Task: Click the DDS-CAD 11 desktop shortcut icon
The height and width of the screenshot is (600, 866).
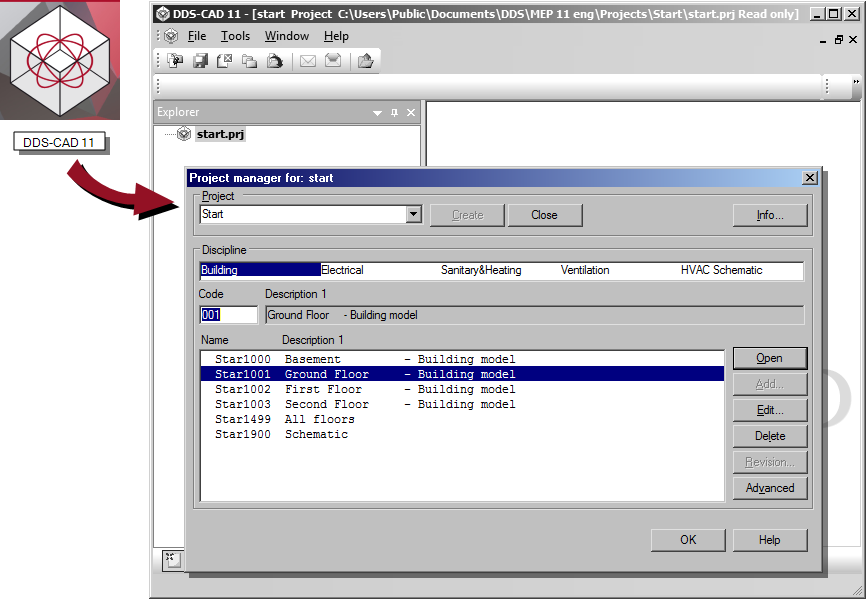Action: pyautogui.click(x=60, y=62)
